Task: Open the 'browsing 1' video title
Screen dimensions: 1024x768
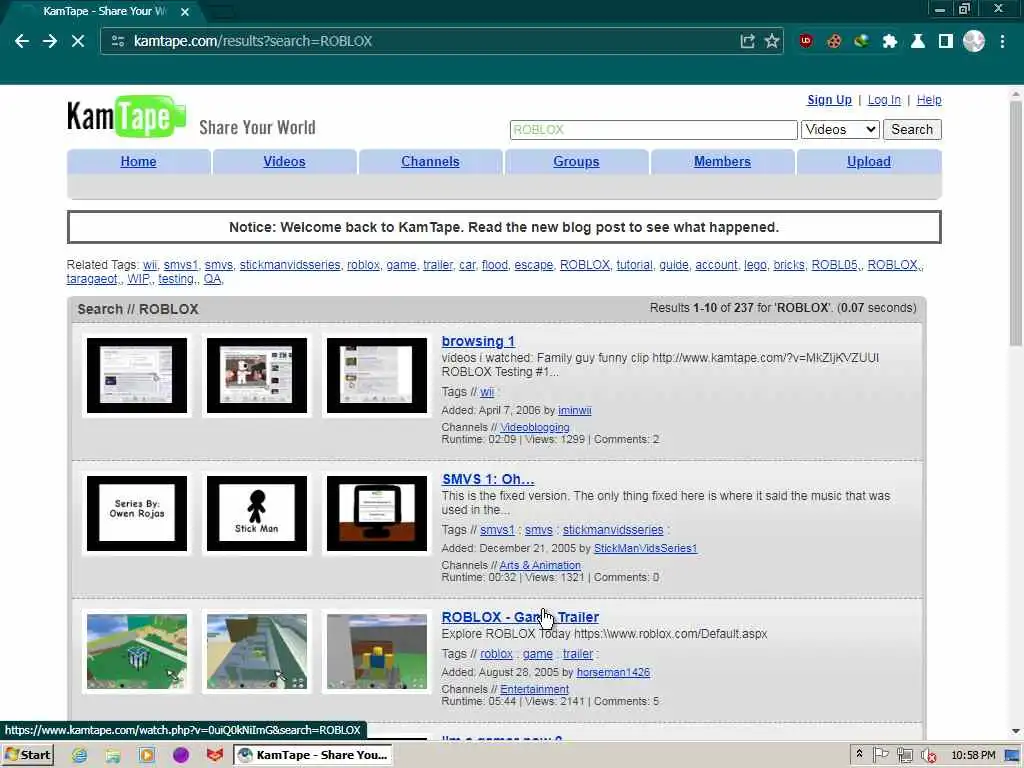Action: click(x=478, y=341)
